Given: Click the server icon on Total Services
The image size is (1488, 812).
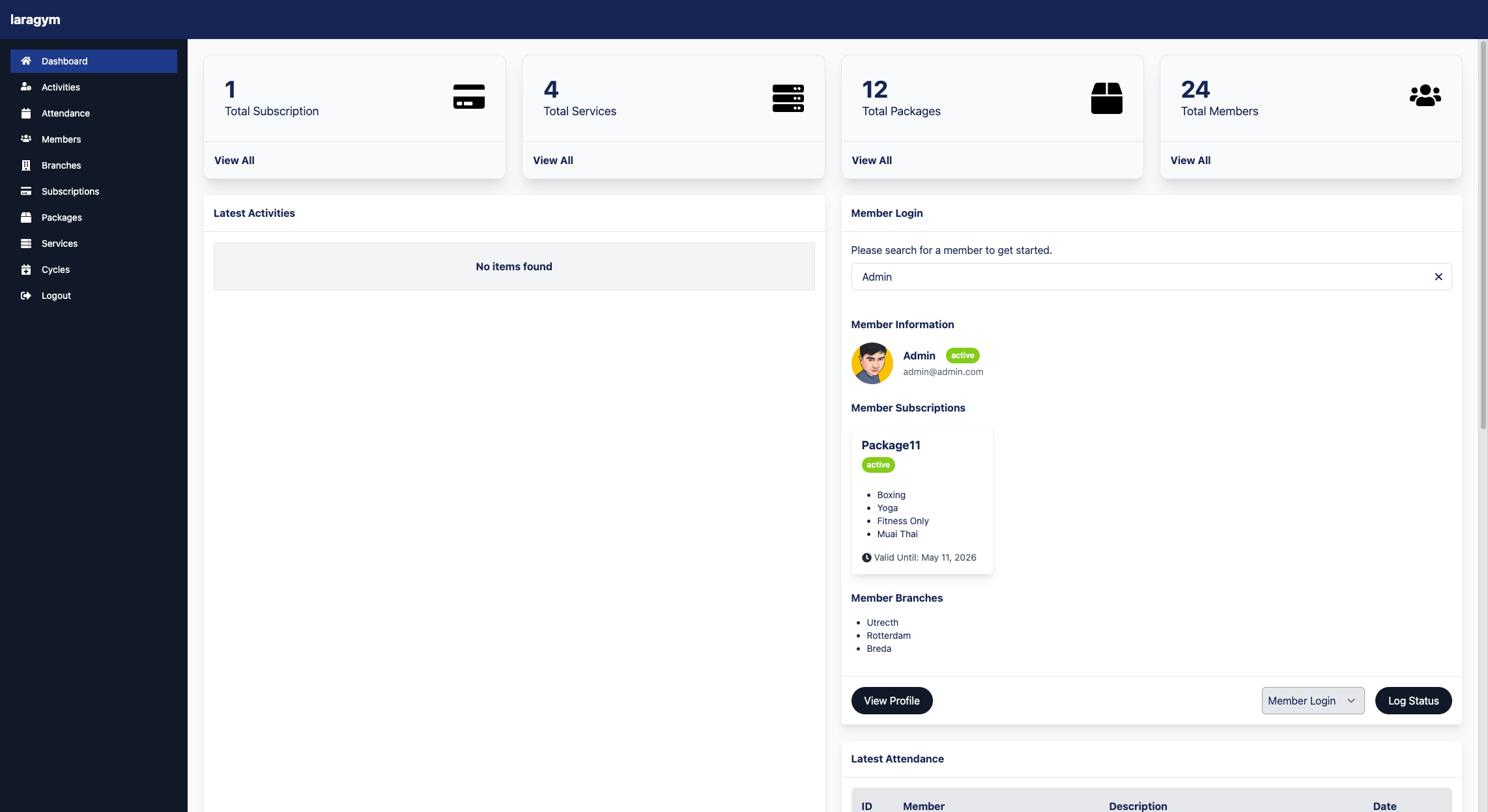Looking at the screenshot, I should pyautogui.click(x=788, y=98).
